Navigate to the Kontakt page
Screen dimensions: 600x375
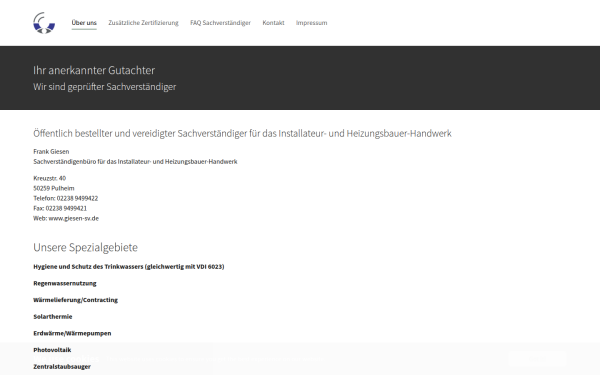pyautogui.click(x=273, y=23)
